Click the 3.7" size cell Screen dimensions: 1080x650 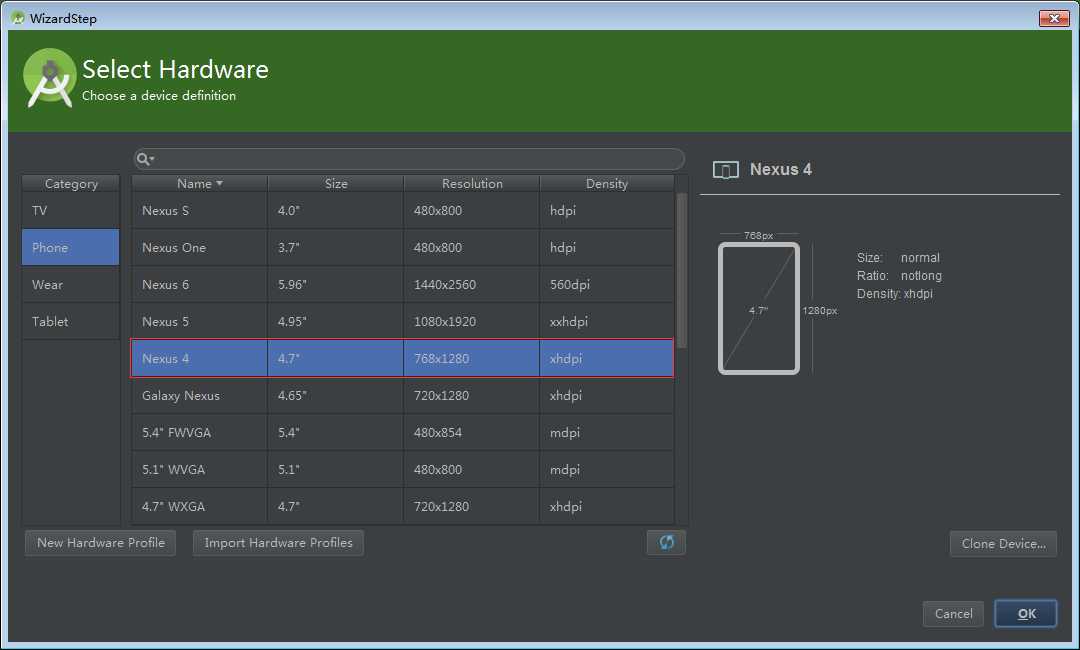point(335,247)
